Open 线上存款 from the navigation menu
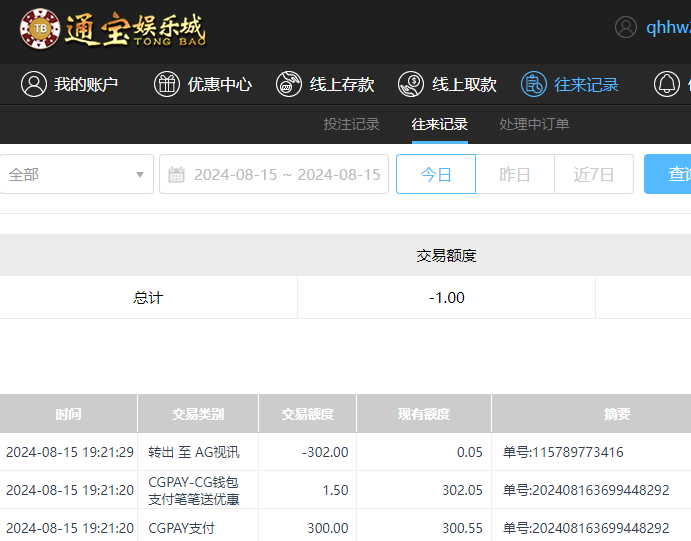Viewport: 691px width, 541px height. [342, 85]
